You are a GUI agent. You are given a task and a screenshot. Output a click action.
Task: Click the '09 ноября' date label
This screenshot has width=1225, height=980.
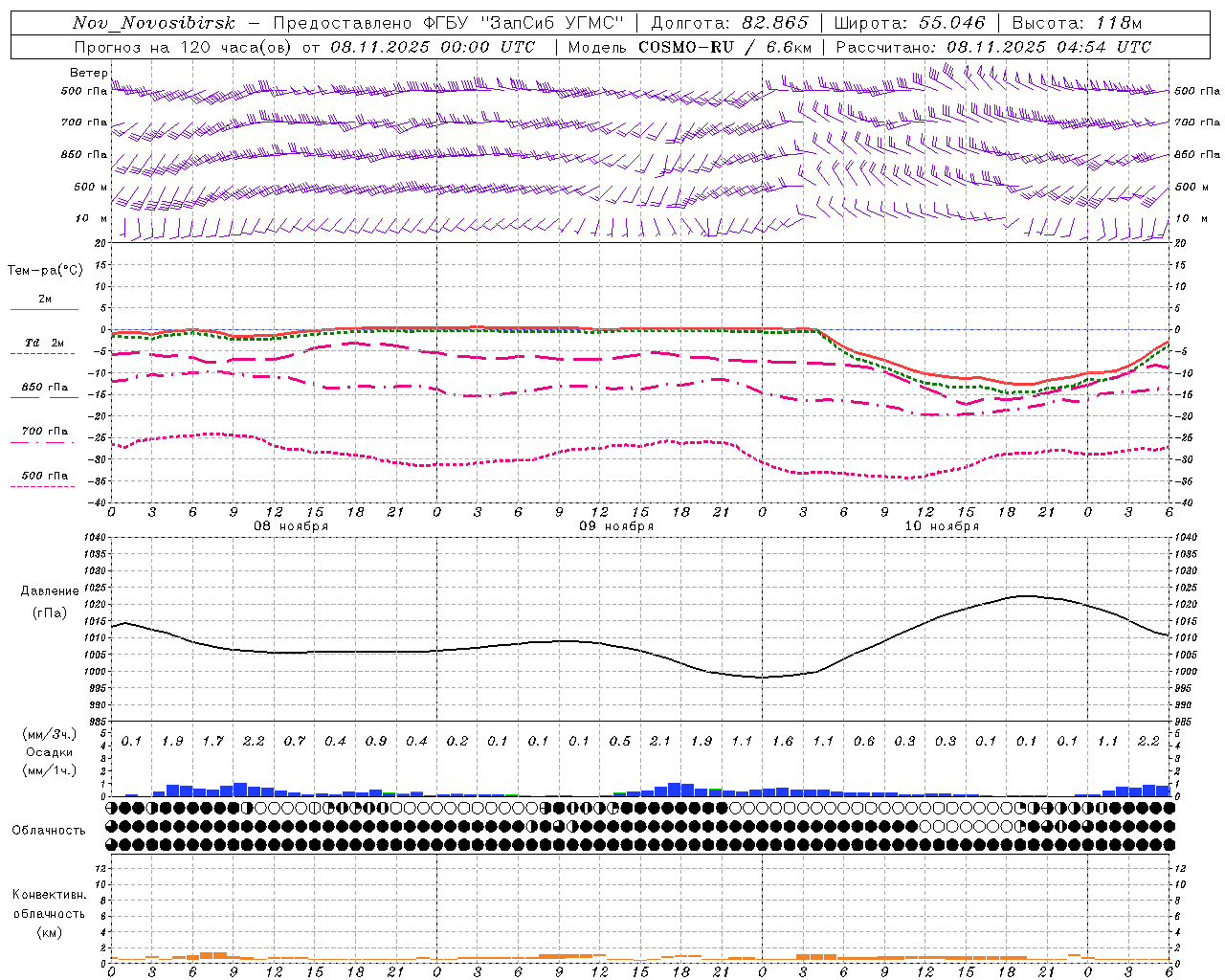616,526
